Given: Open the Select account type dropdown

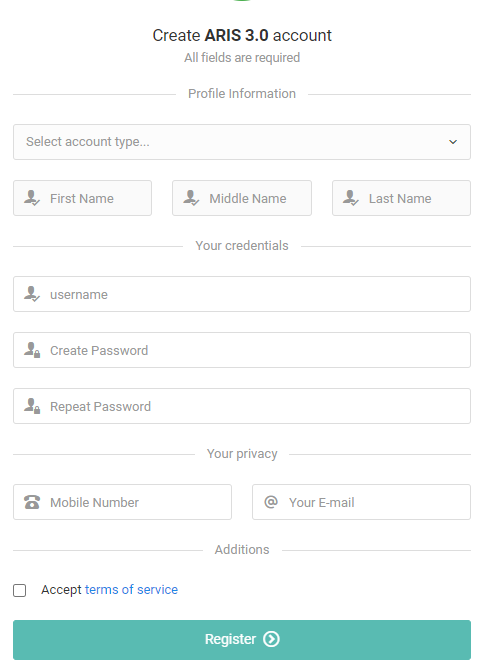Looking at the screenshot, I should 242,142.
